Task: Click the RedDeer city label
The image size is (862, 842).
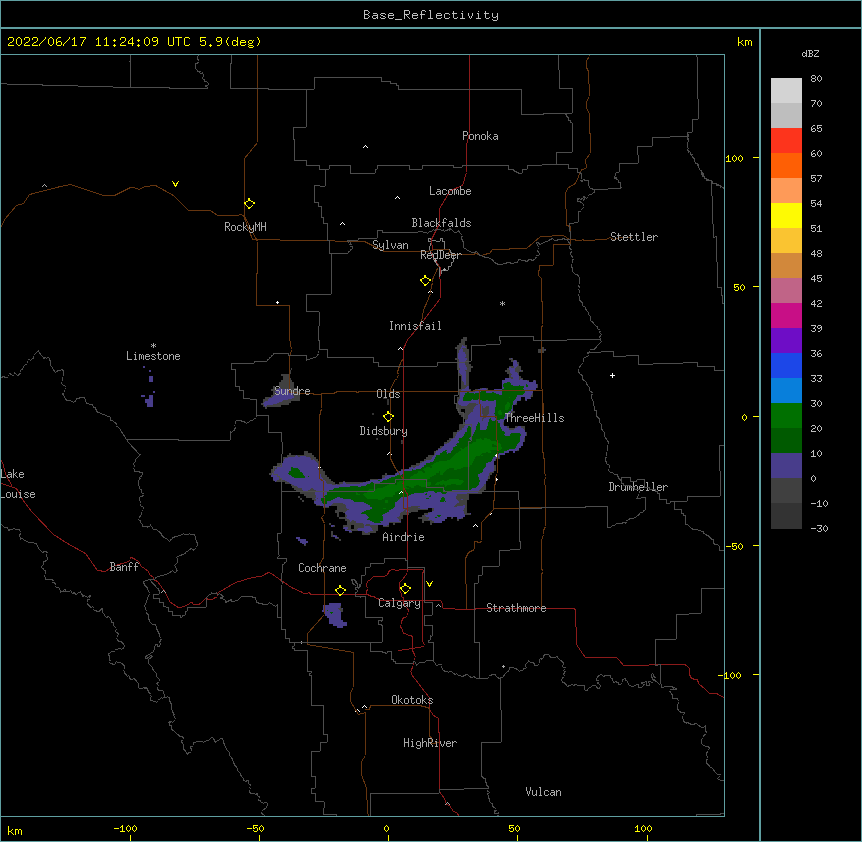Action: (x=440, y=255)
